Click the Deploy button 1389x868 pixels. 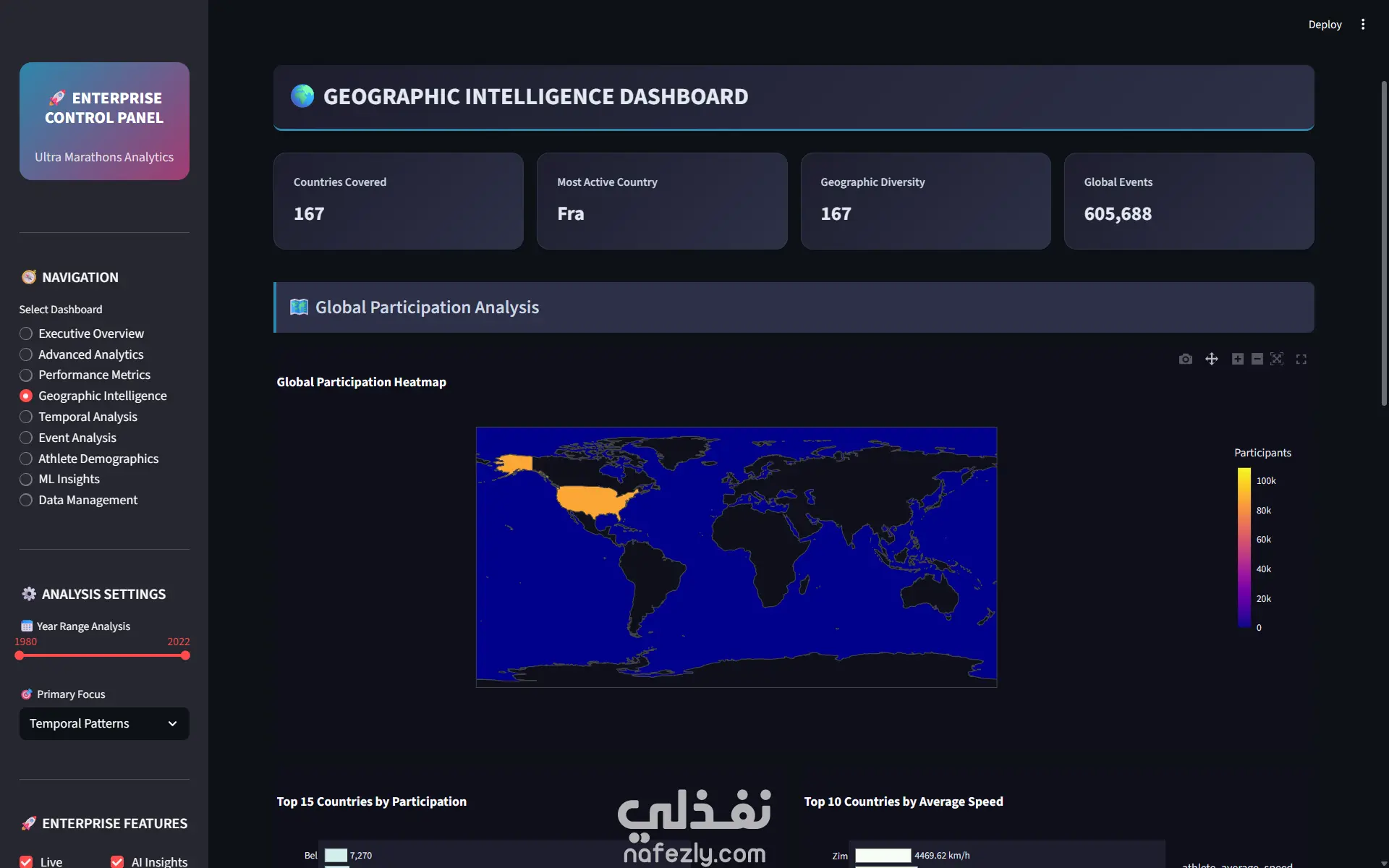point(1325,25)
